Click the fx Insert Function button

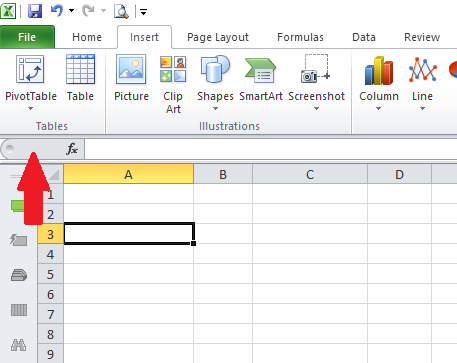72,149
